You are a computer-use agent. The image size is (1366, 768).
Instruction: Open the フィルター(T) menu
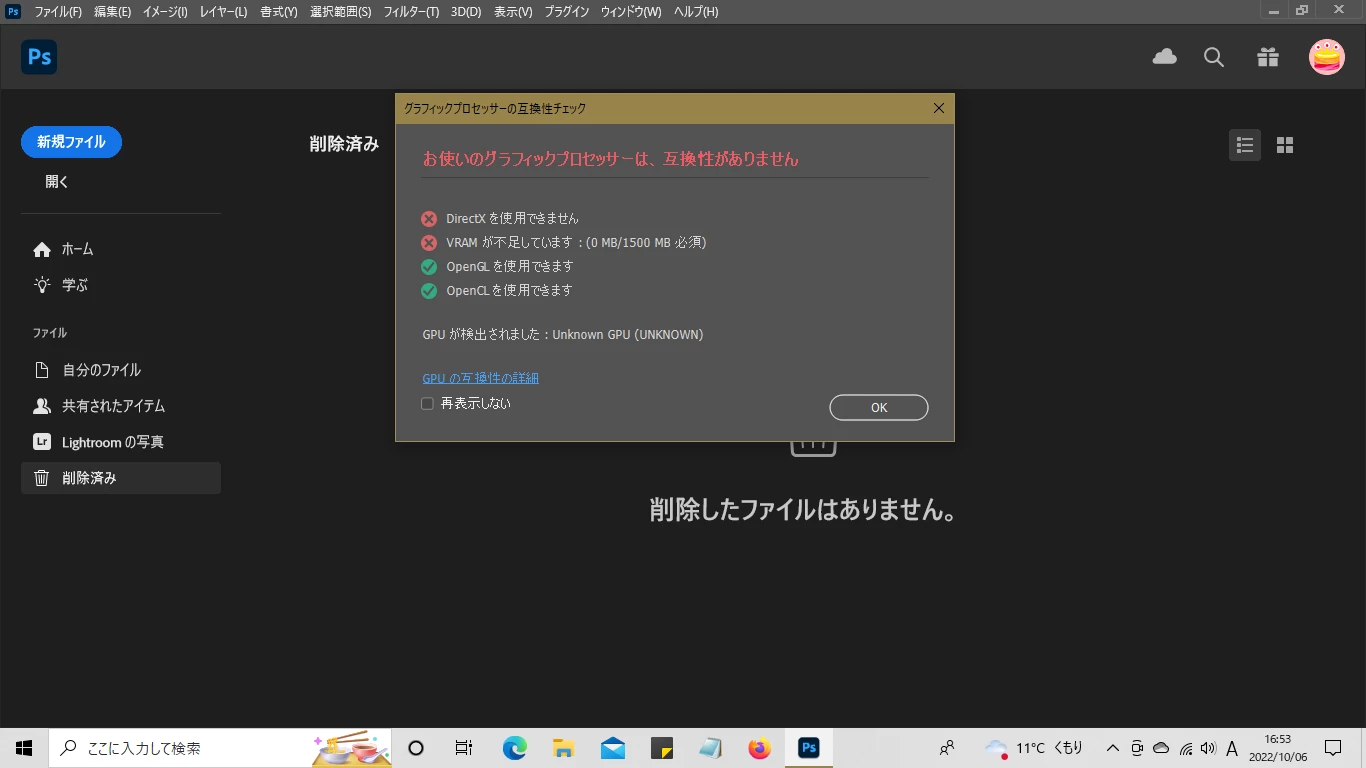point(411,12)
